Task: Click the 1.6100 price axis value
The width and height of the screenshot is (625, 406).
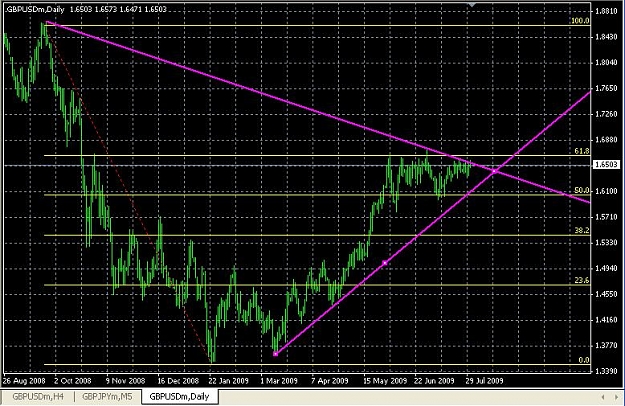Action: [606, 191]
